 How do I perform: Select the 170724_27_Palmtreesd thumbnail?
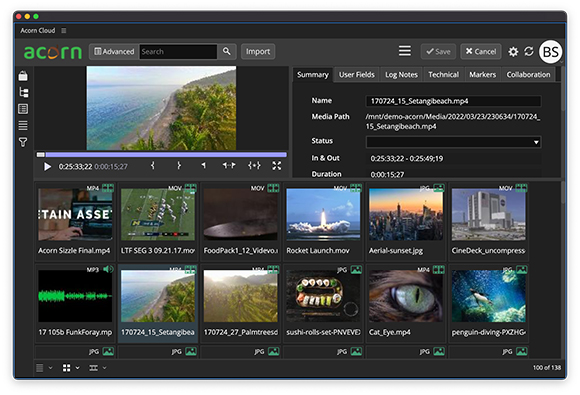pyautogui.click(x=240, y=296)
